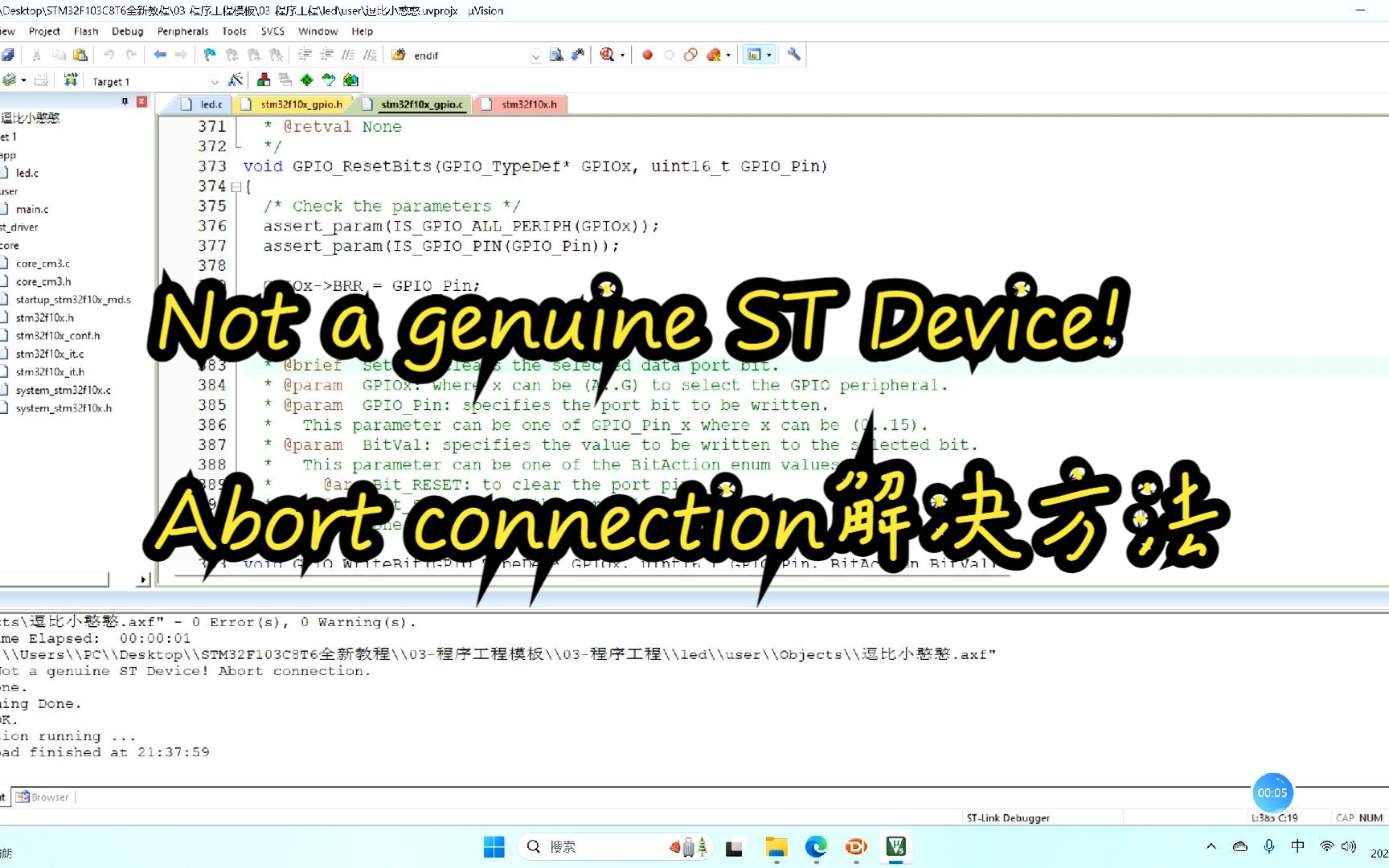Open File Explorer from the taskbar
The height and width of the screenshot is (868, 1389).
[776, 846]
